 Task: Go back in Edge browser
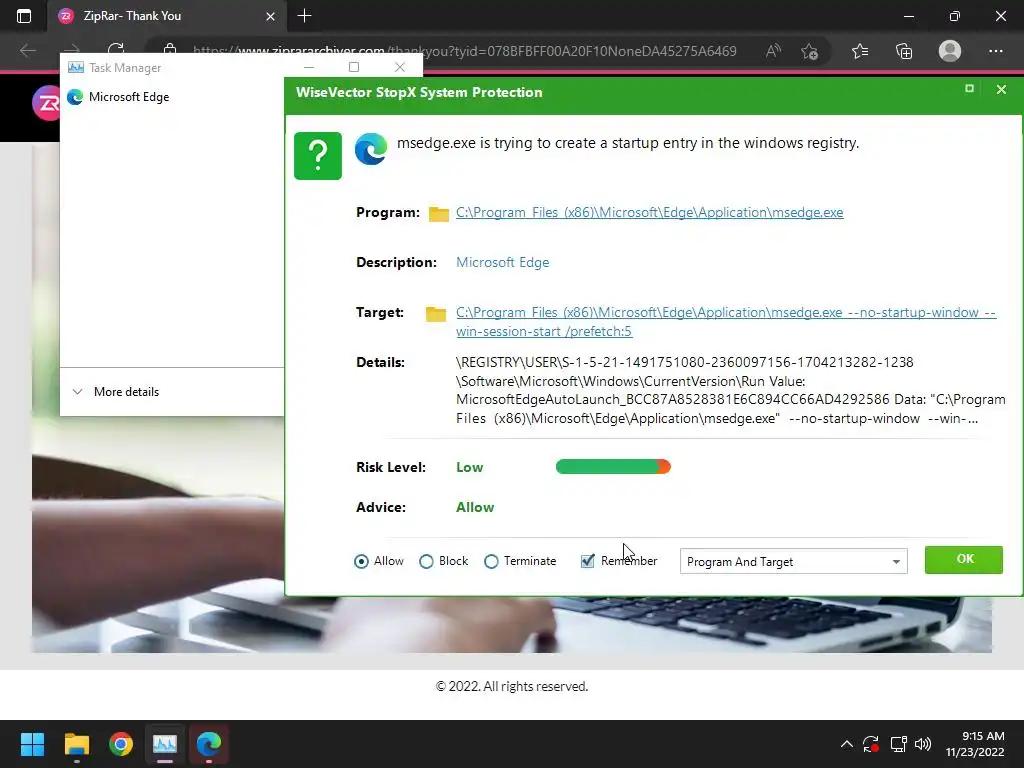[27, 50]
